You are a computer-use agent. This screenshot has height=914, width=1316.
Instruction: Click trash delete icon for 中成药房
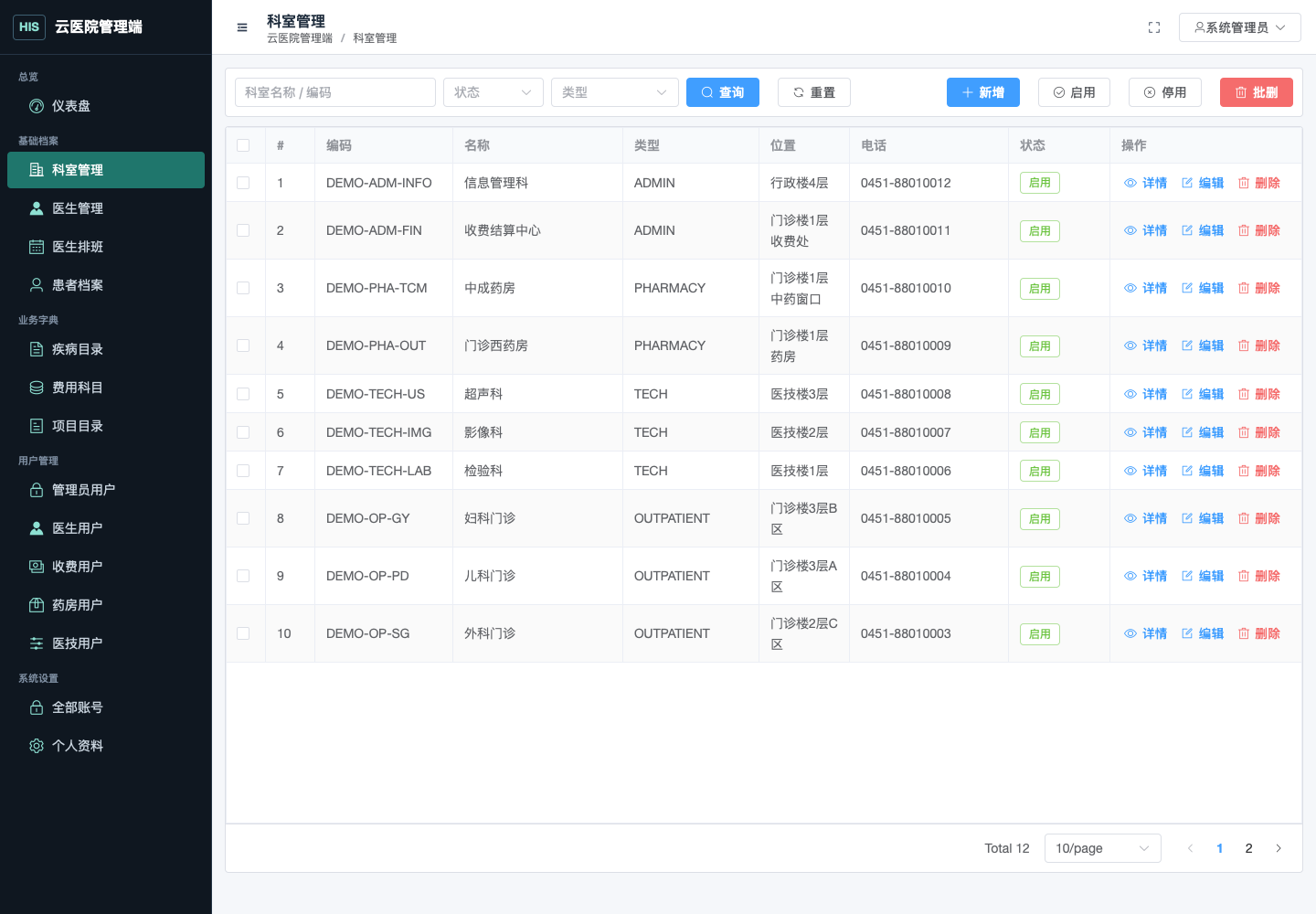coord(1244,288)
